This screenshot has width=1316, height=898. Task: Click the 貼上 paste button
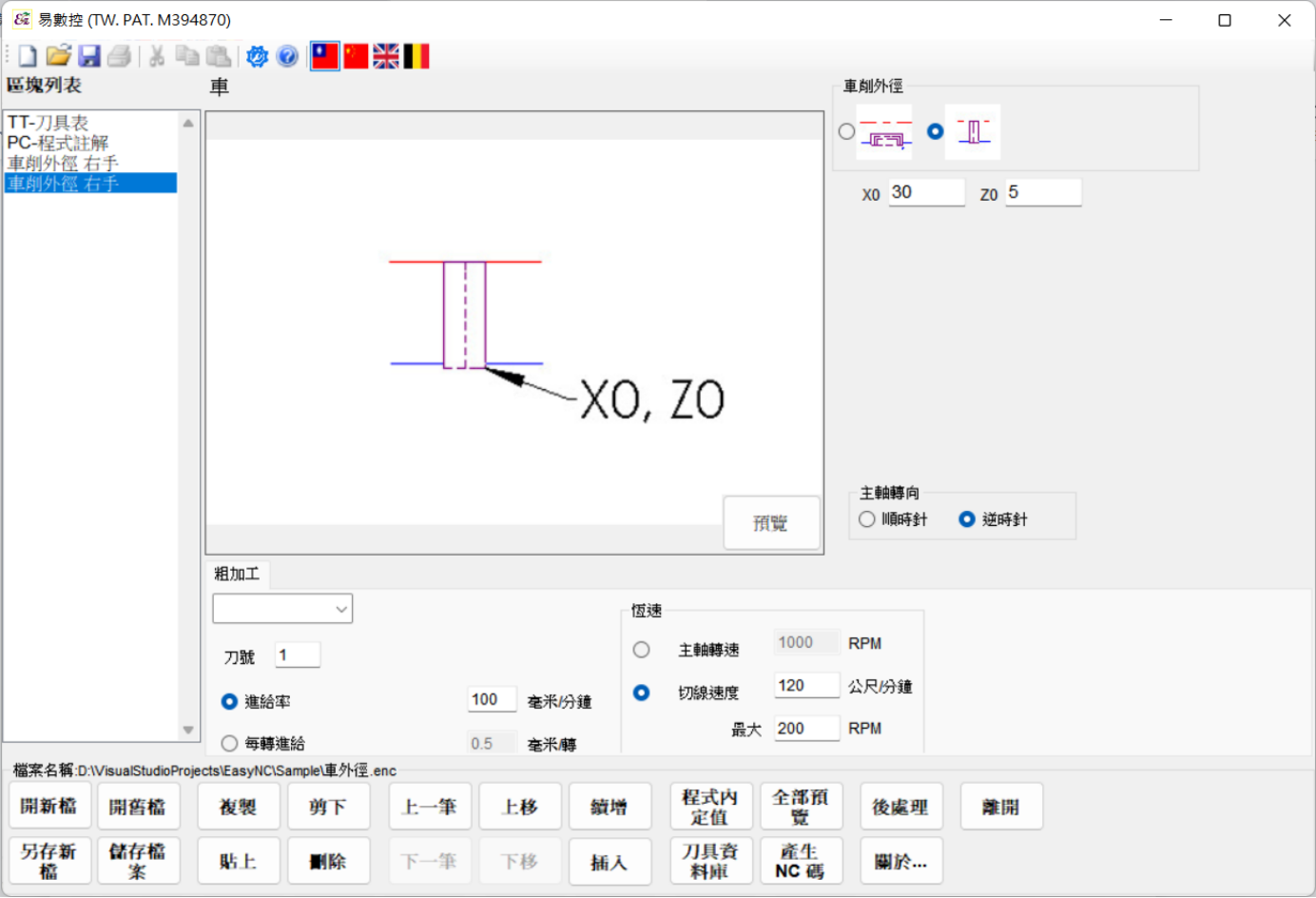[x=239, y=861]
